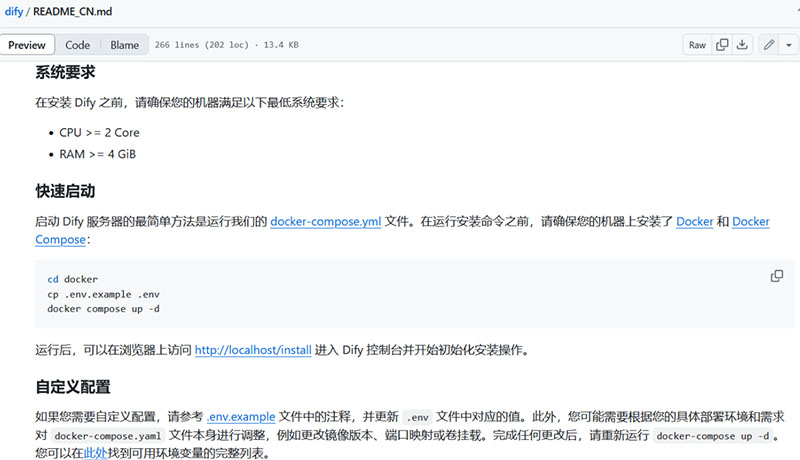Image resolution: width=800 pixels, height=460 pixels.
Task: Switch to Code tab
Action: click(78, 45)
